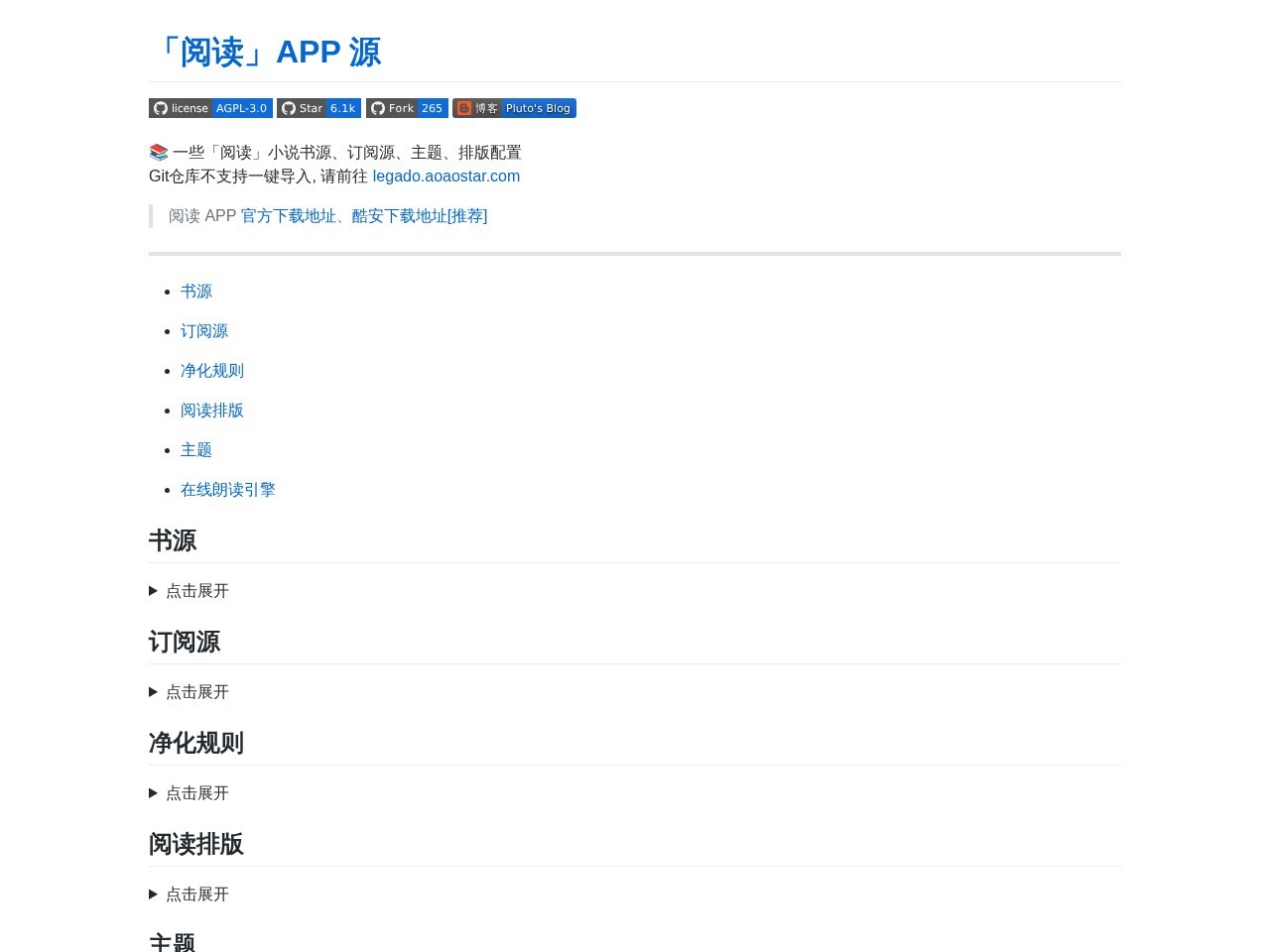Click the text Git仓库不支持一键导入
This screenshot has width=1270, height=952.
pos(230,176)
